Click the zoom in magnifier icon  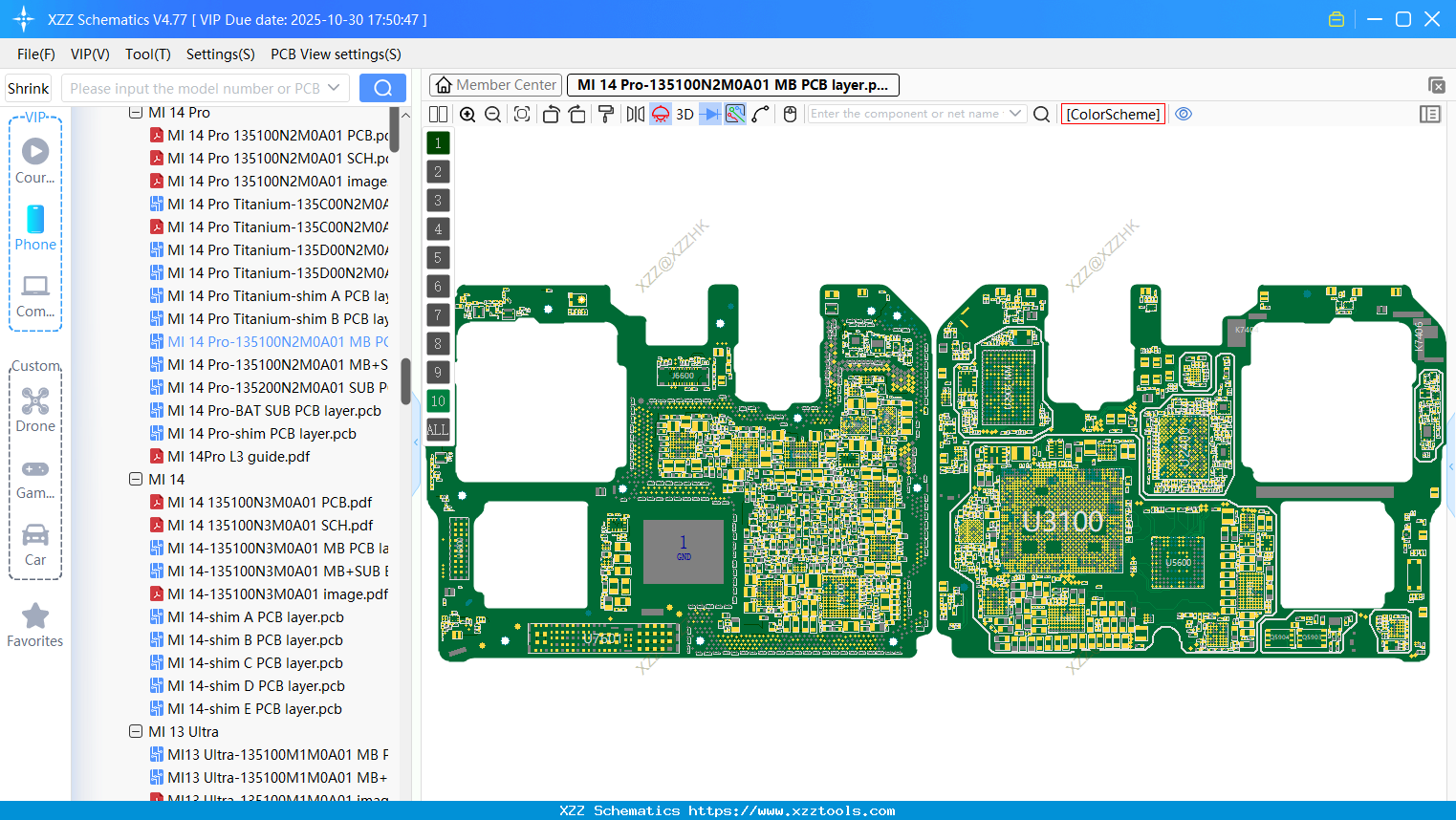pos(467,114)
